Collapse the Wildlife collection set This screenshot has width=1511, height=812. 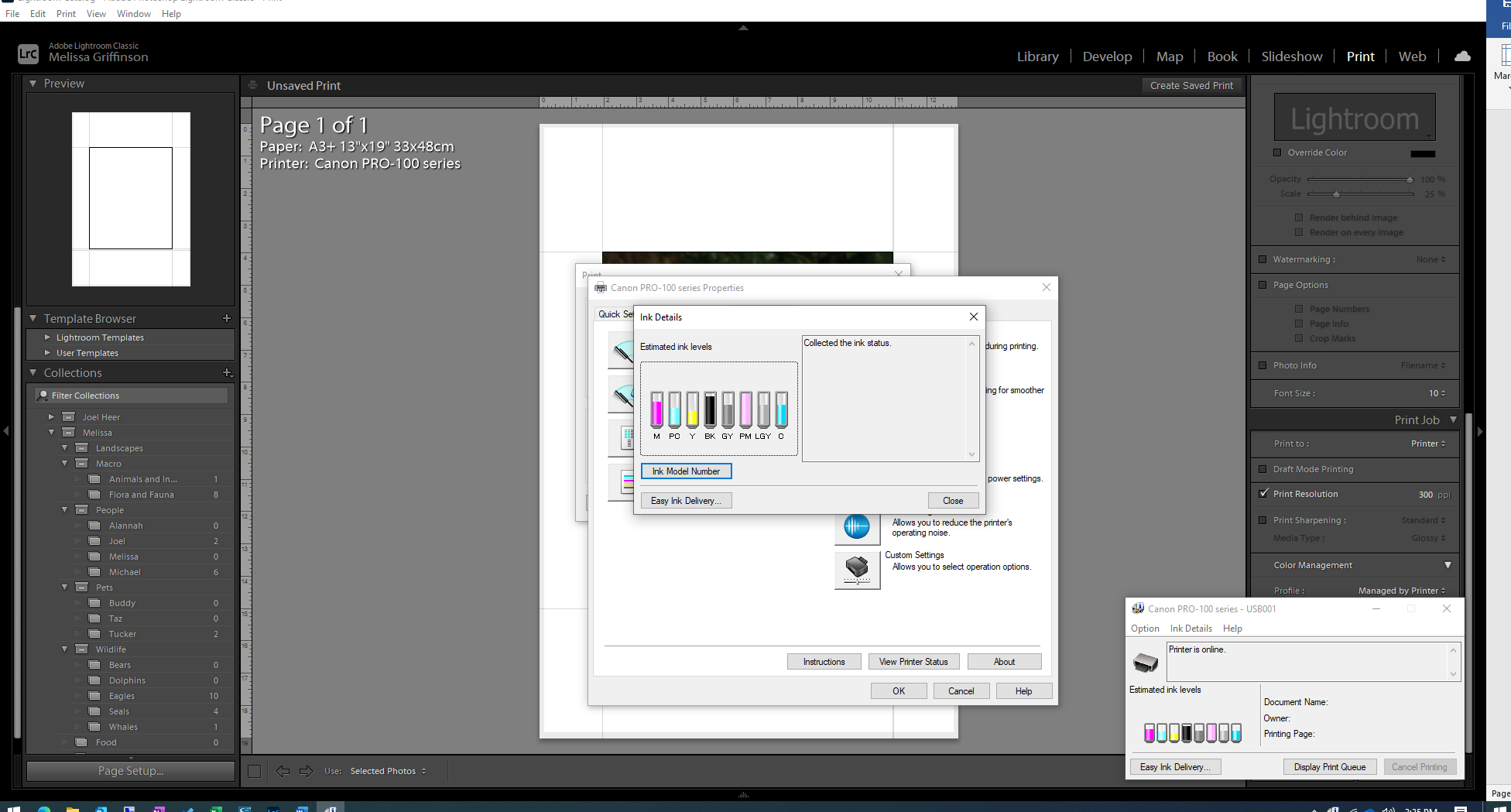[65, 649]
